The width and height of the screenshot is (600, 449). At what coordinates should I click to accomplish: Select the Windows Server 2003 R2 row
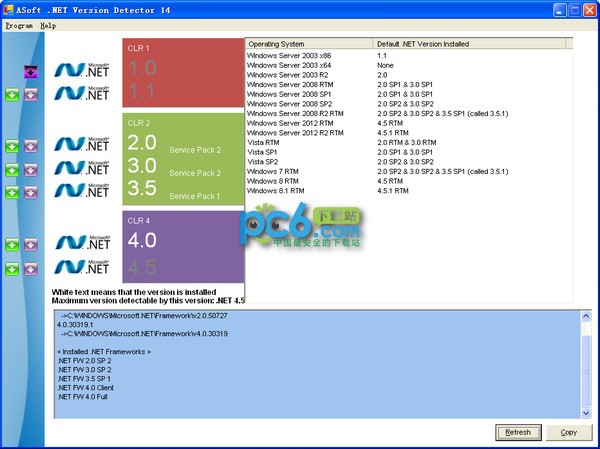(x=409, y=75)
